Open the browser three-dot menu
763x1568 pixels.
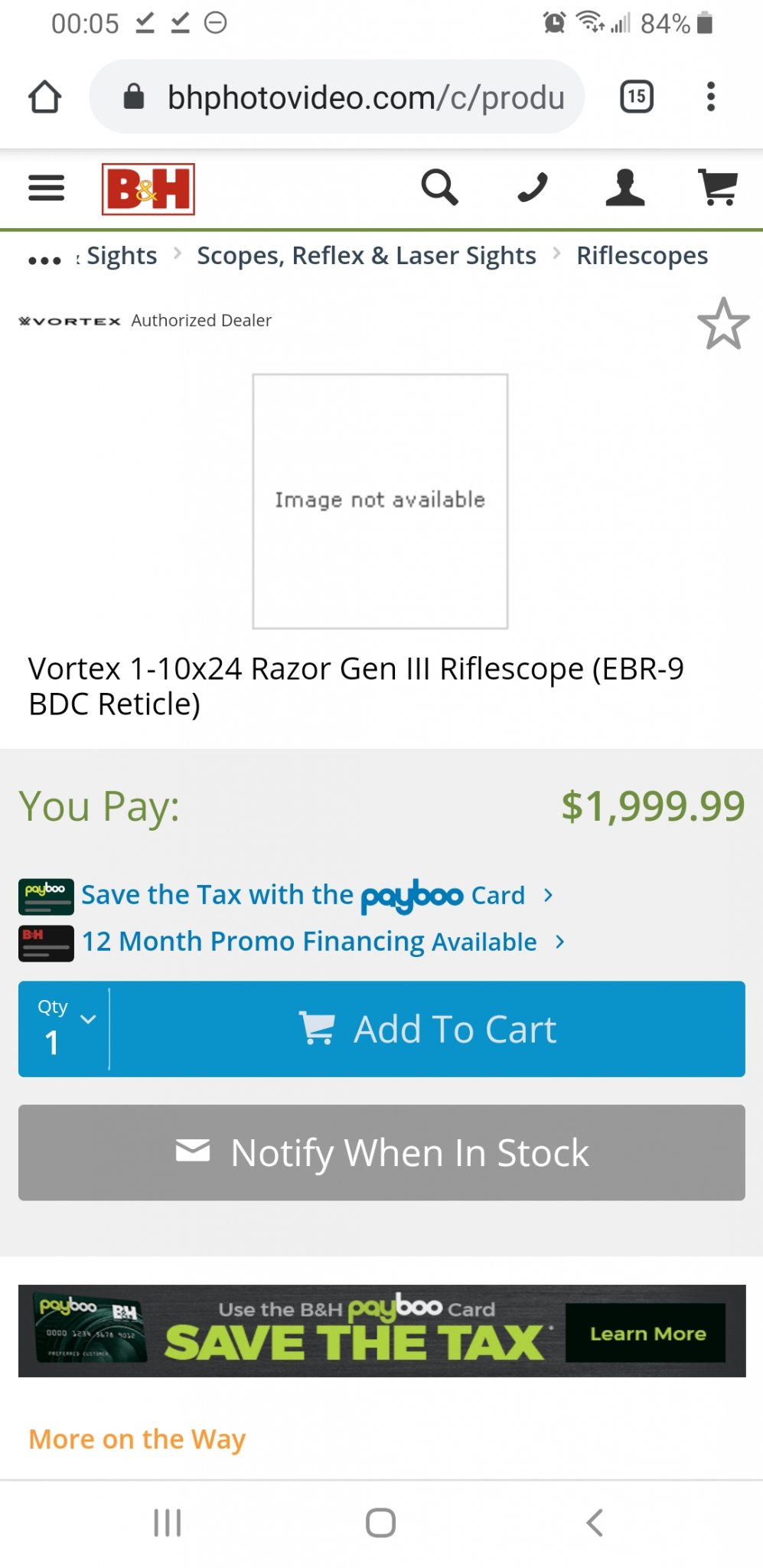click(x=711, y=96)
